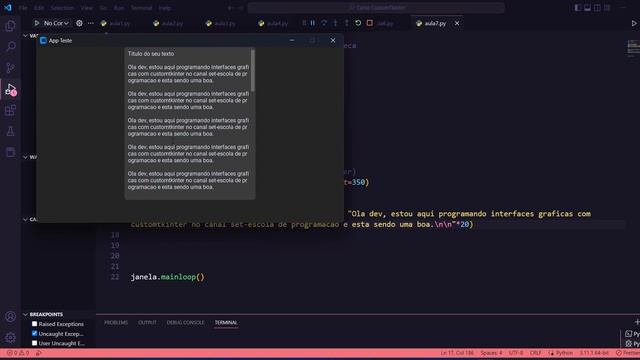Viewport: 640px width, 360px height.
Task: Click the command center search box
Action: [x=376, y=8]
